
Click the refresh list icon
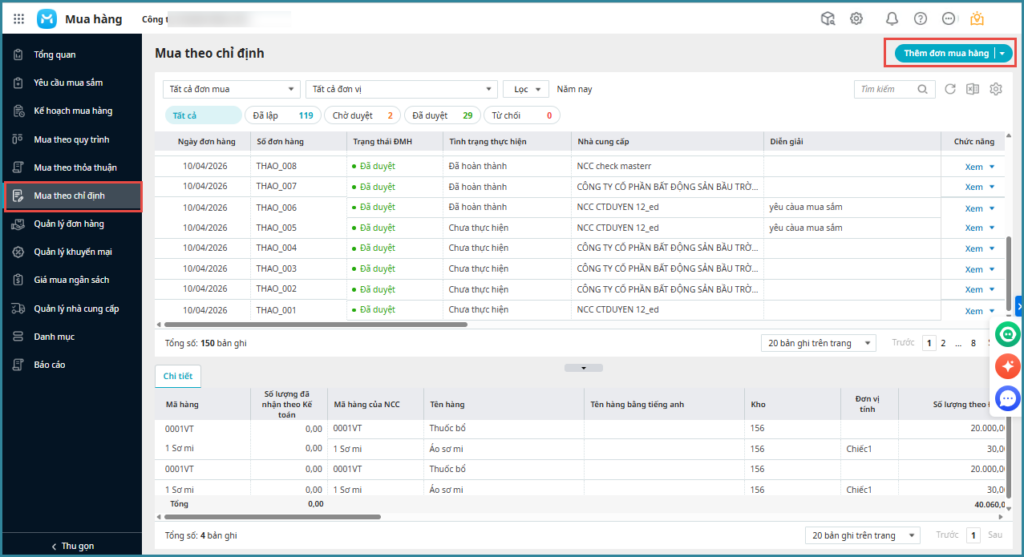pyautogui.click(x=950, y=89)
